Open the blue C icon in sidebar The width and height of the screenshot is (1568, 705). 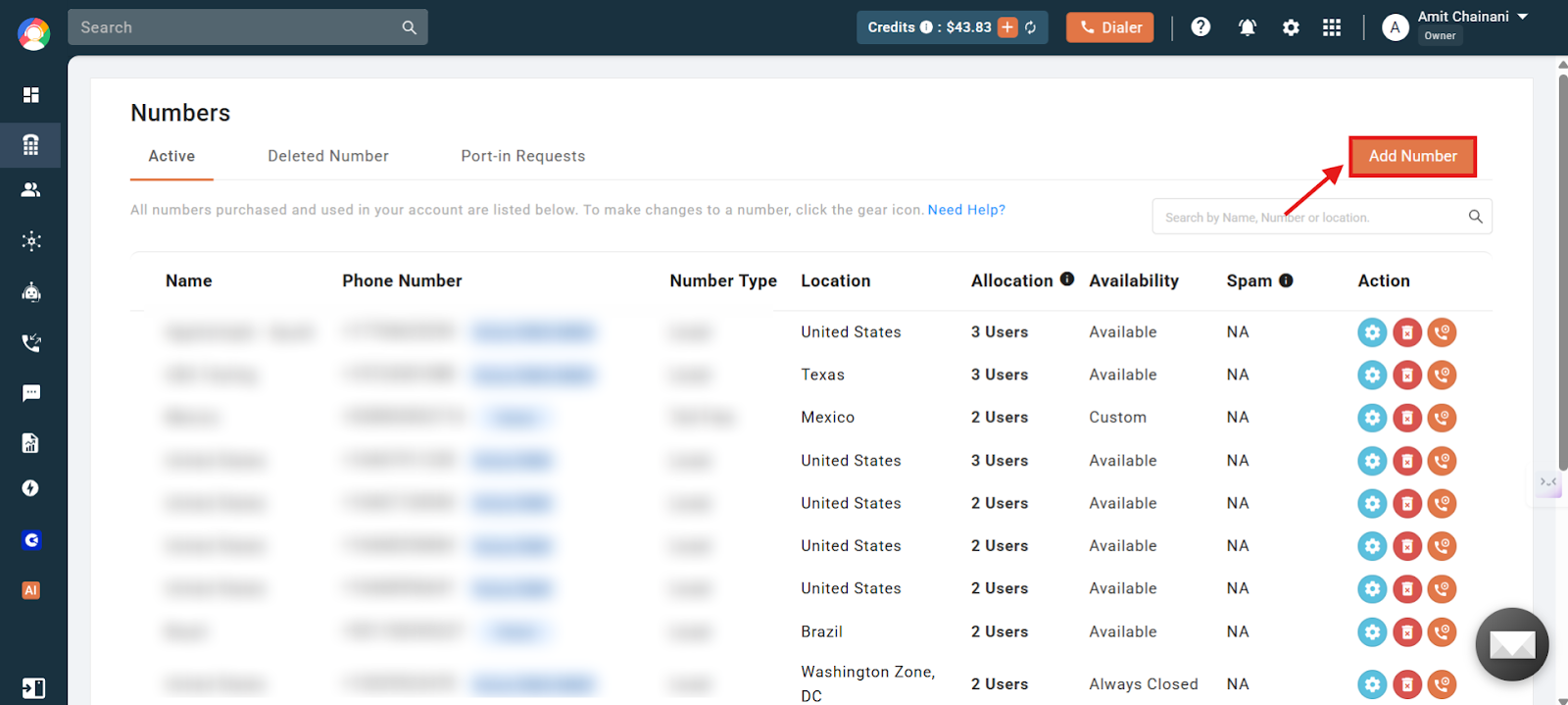tap(31, 540)
